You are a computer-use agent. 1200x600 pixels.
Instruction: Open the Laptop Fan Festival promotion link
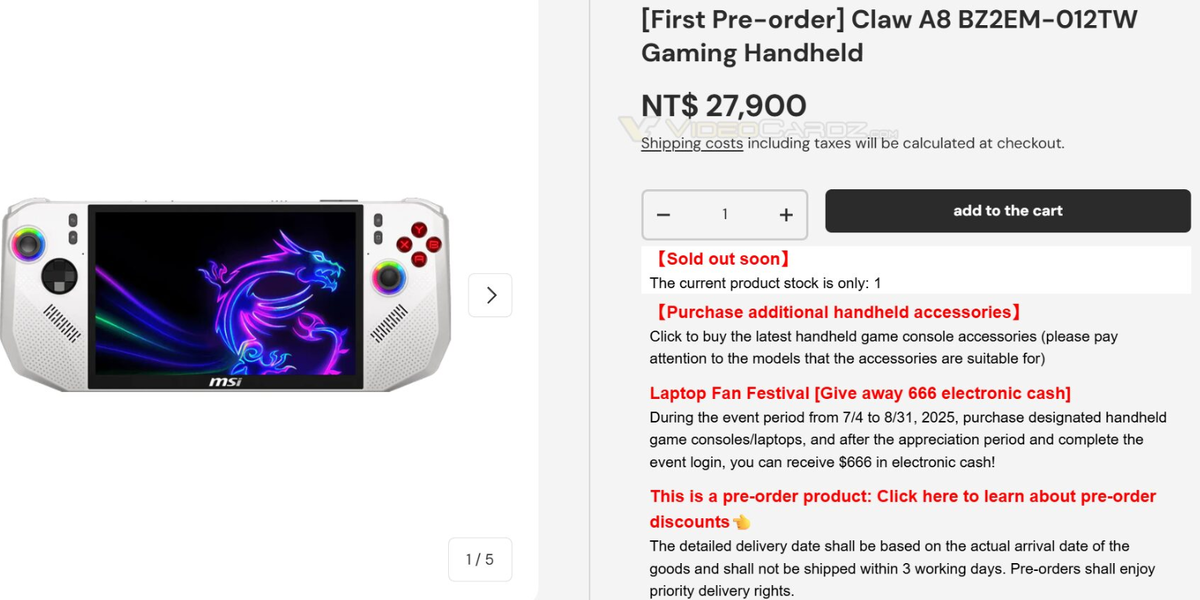click(x=860, y=393)
